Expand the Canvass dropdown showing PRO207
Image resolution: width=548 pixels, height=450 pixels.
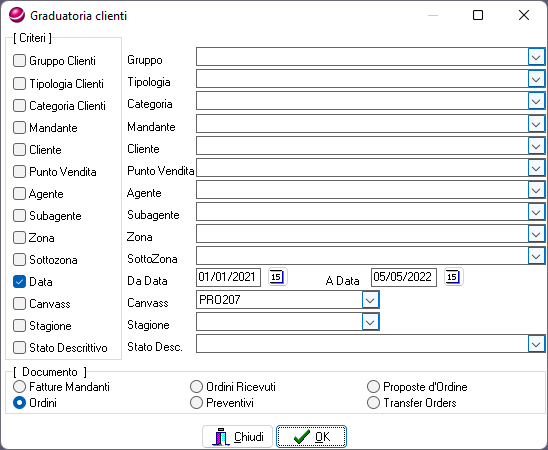pyautogui.click(x=370, y=300)
